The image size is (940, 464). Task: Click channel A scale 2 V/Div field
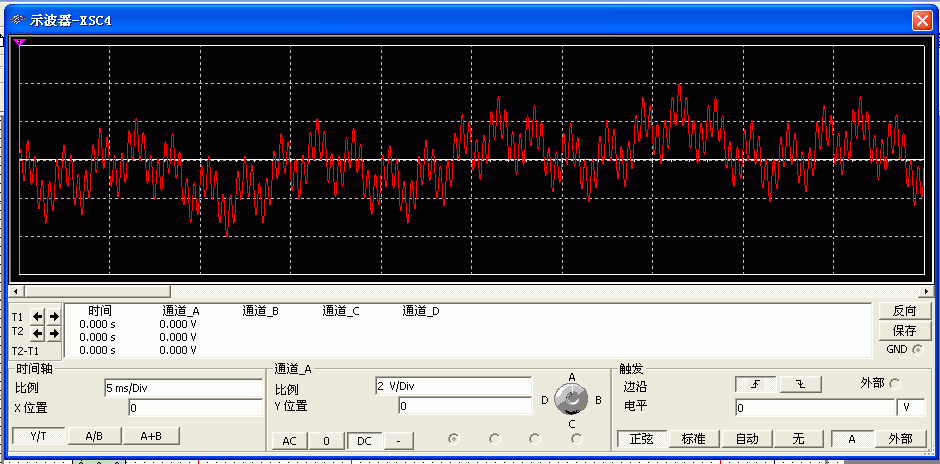452,386
